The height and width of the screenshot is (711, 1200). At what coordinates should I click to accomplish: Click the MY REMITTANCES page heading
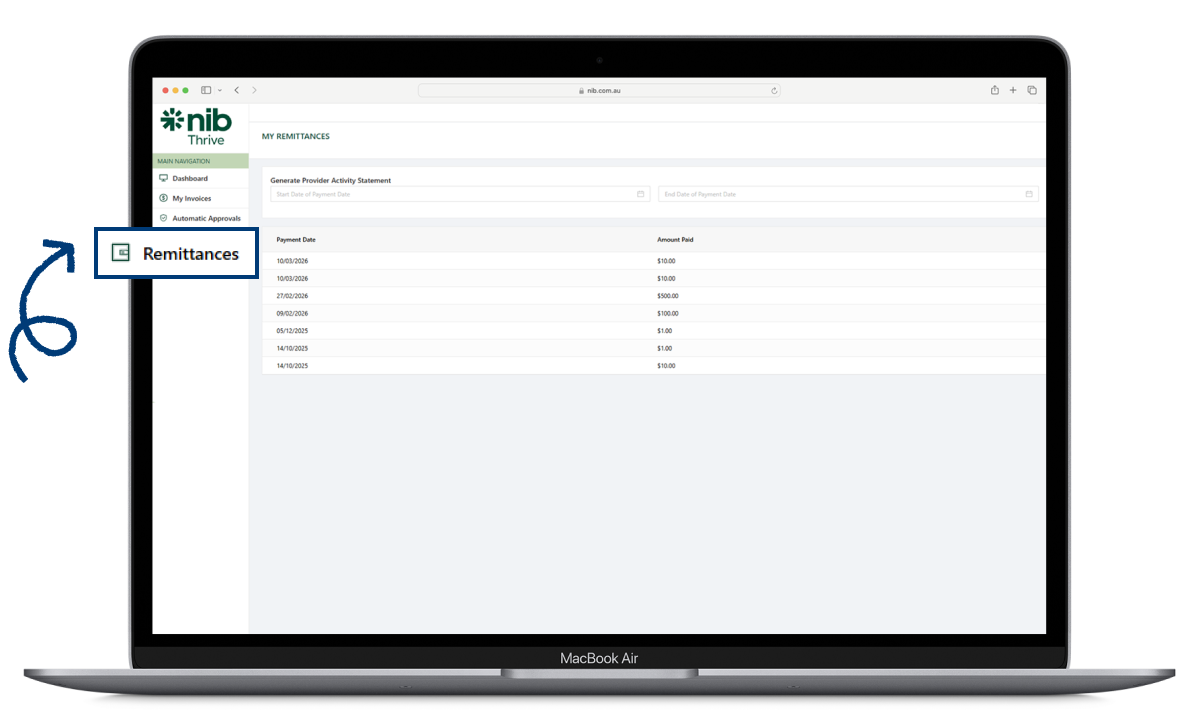[296, 136]
